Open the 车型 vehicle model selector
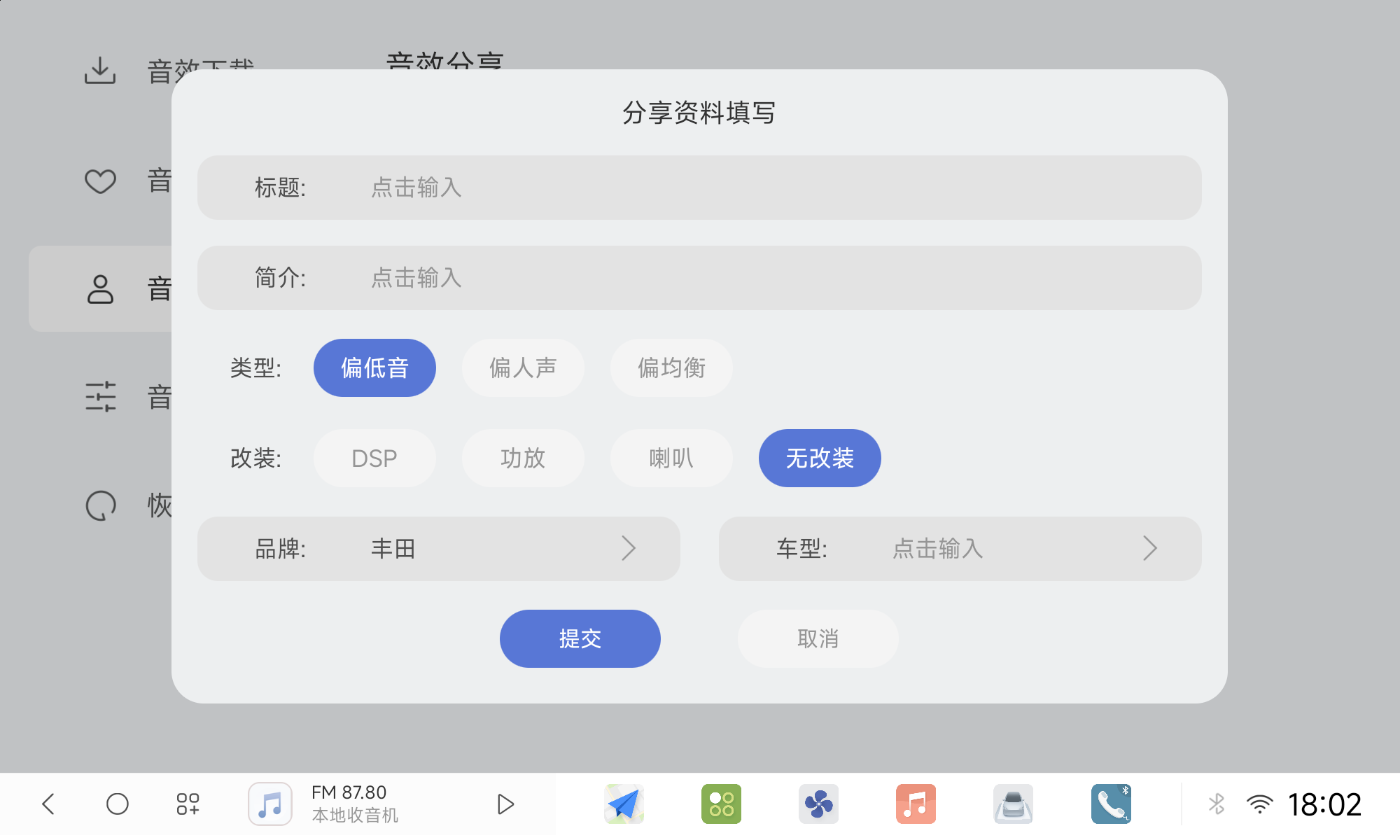 959,549
